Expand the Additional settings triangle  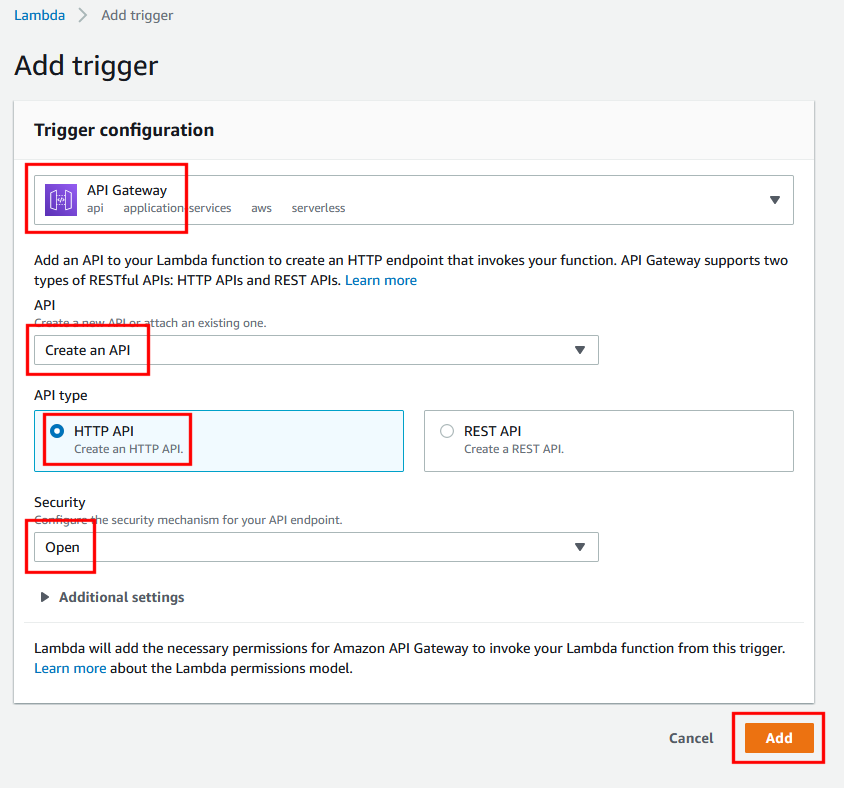pyautogui.click(x=44, y=597)
